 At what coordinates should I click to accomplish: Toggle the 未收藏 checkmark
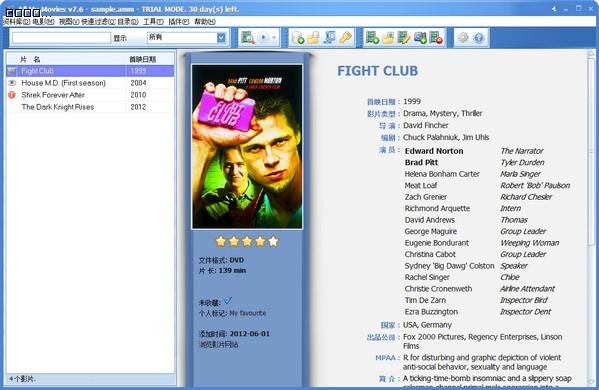228,301
